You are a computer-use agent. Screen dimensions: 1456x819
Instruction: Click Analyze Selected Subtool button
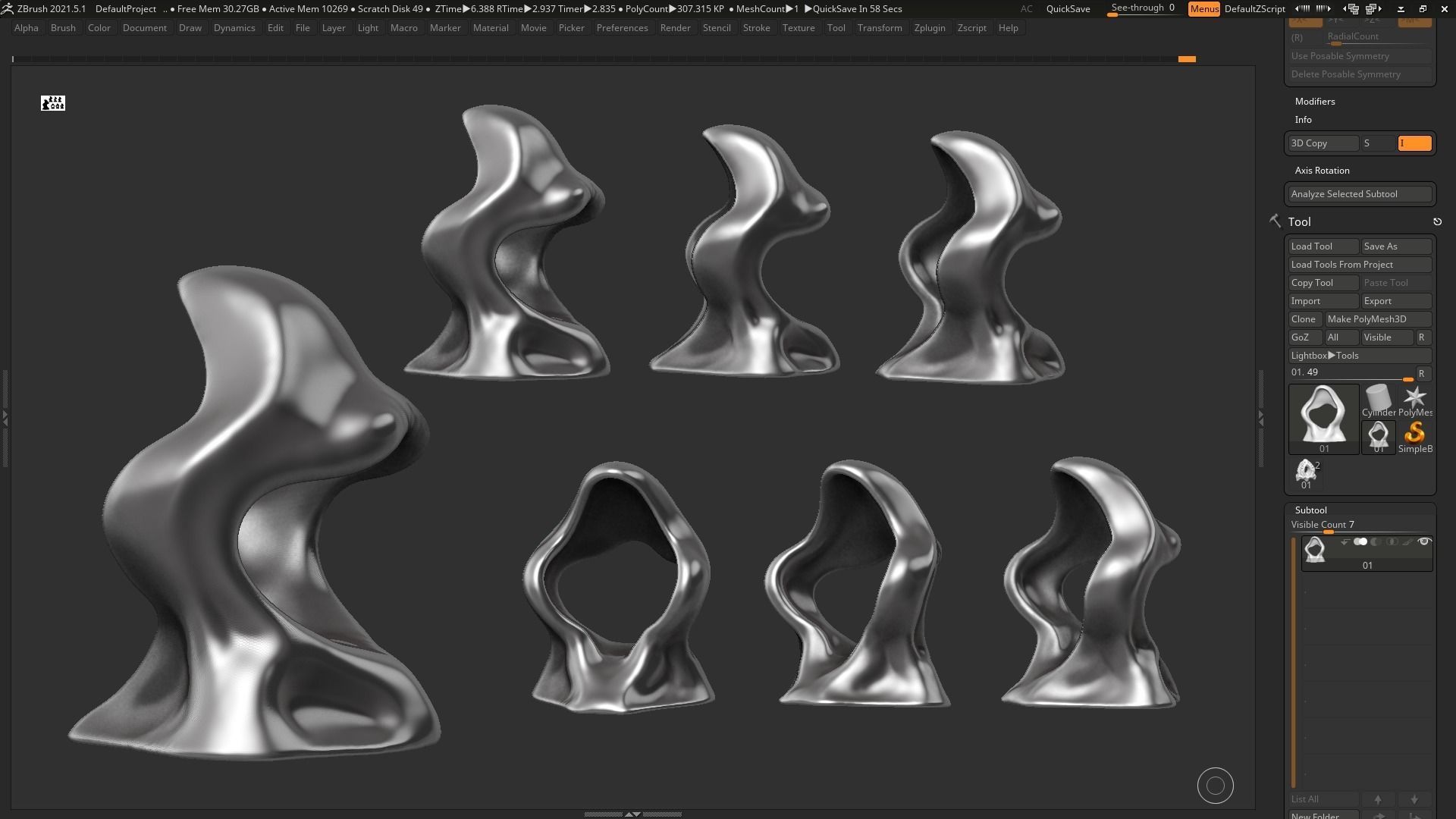tap(1360, 194)
